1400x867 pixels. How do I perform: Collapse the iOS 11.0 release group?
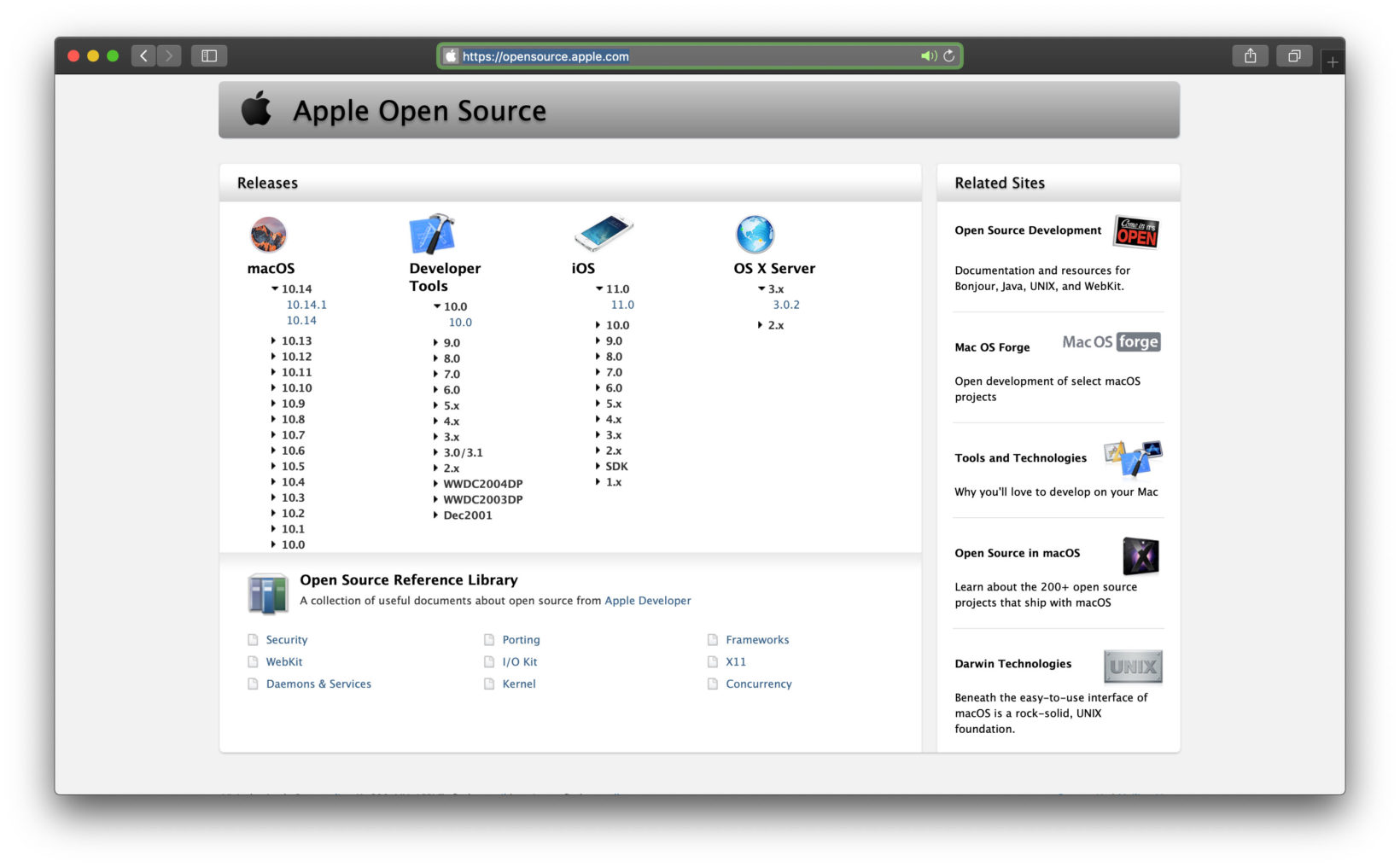(x=599, y=289)
